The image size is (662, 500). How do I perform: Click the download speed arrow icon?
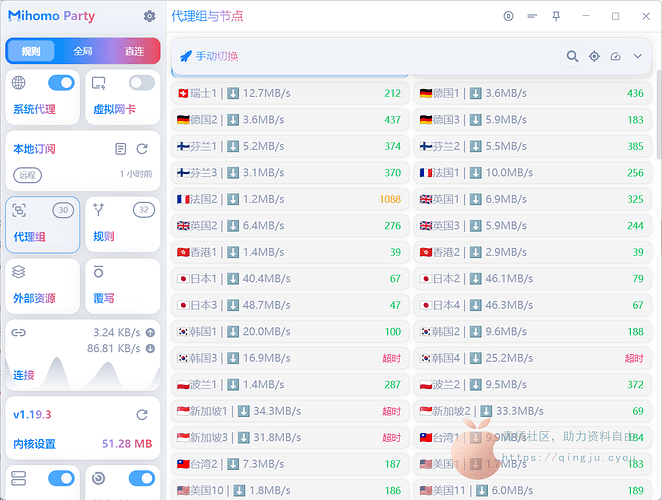click(150, 348)
